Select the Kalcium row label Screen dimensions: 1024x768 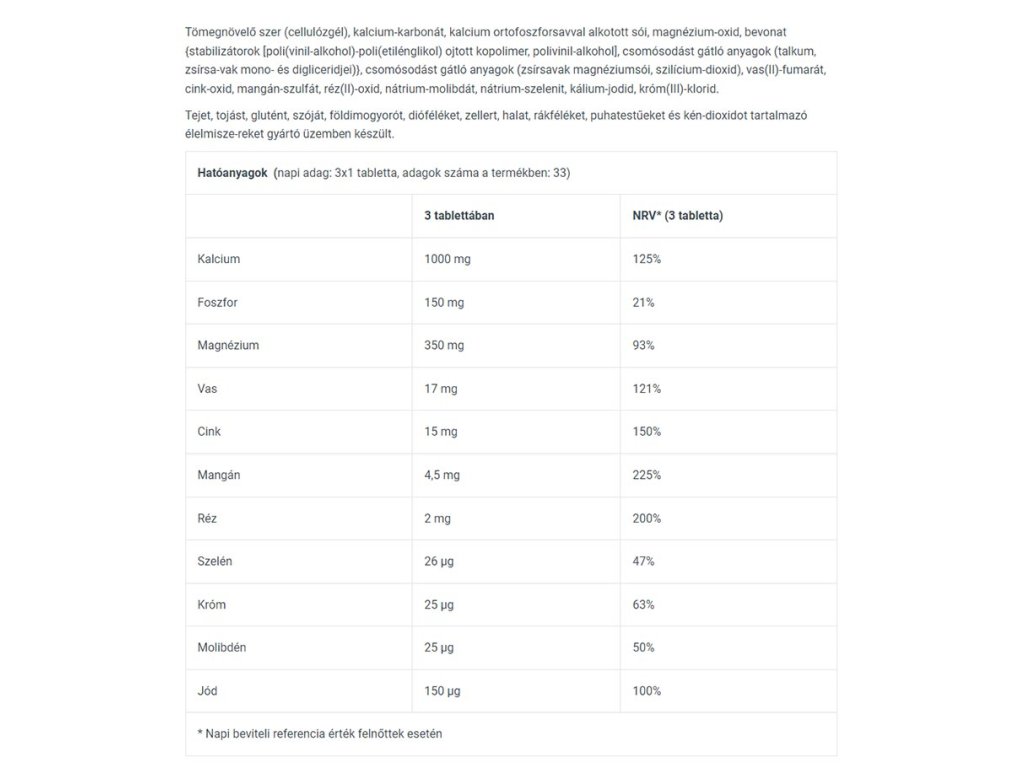pos(219,259)
